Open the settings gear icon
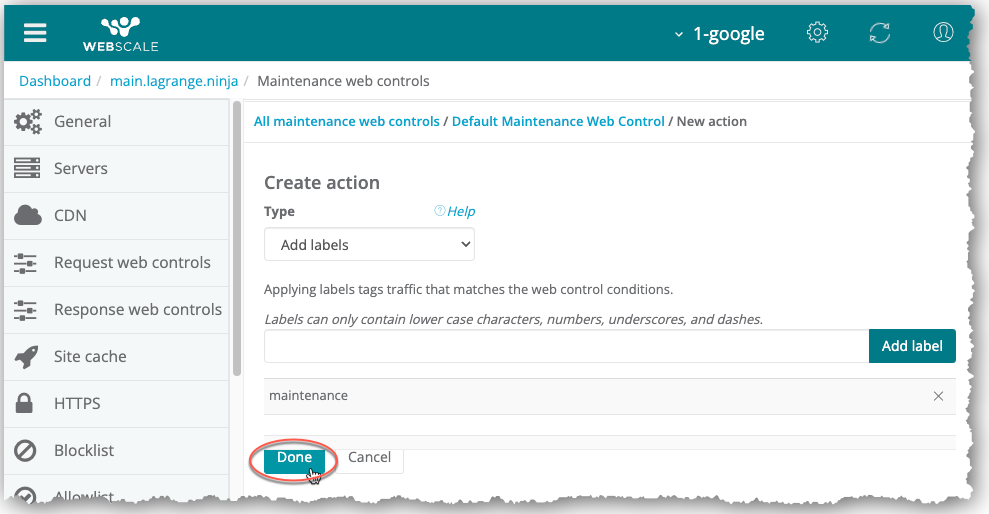The image size is (989, 514). point(817,33)
